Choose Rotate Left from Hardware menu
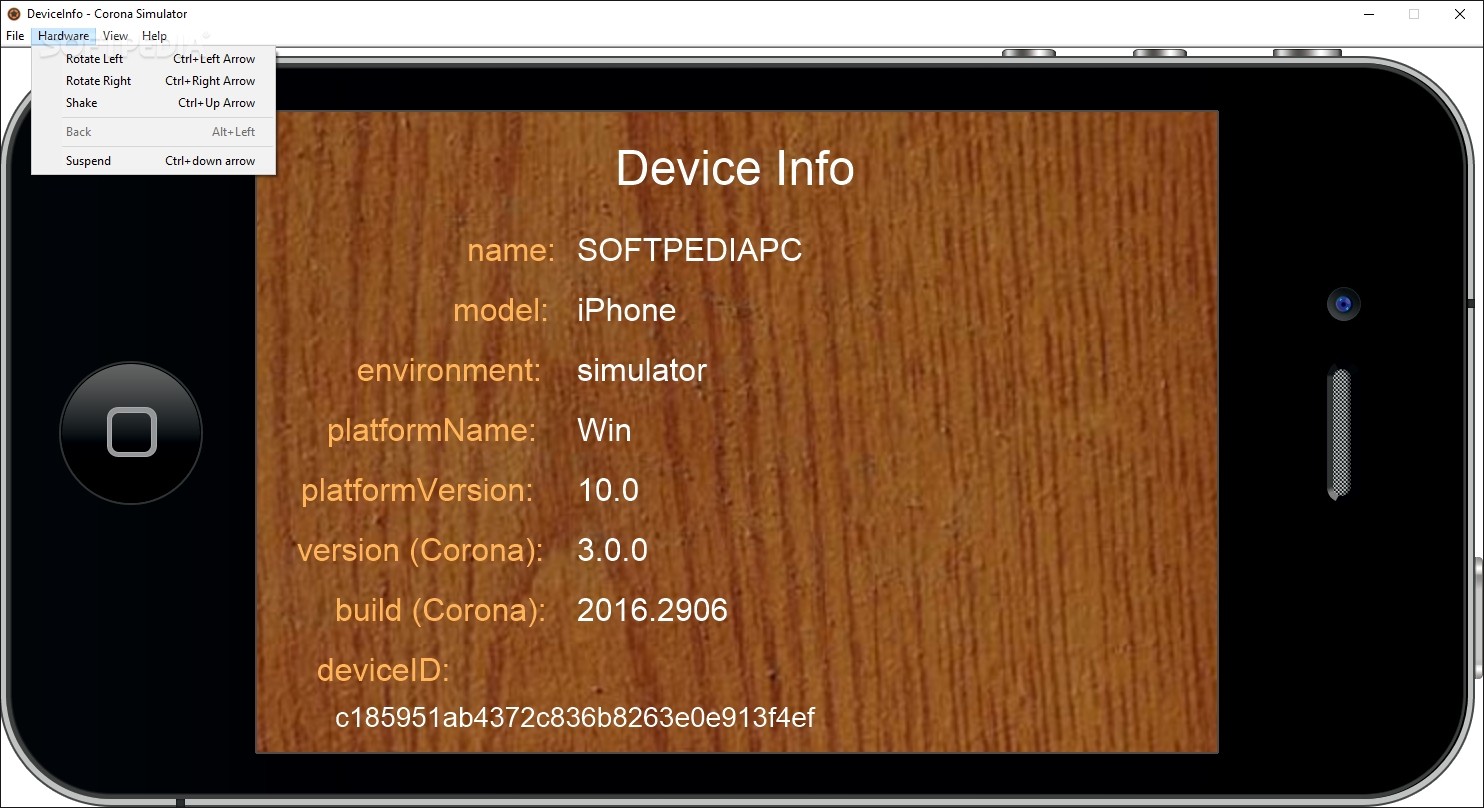The height and width of the screenshot is (808, 1484). (153, 59)
